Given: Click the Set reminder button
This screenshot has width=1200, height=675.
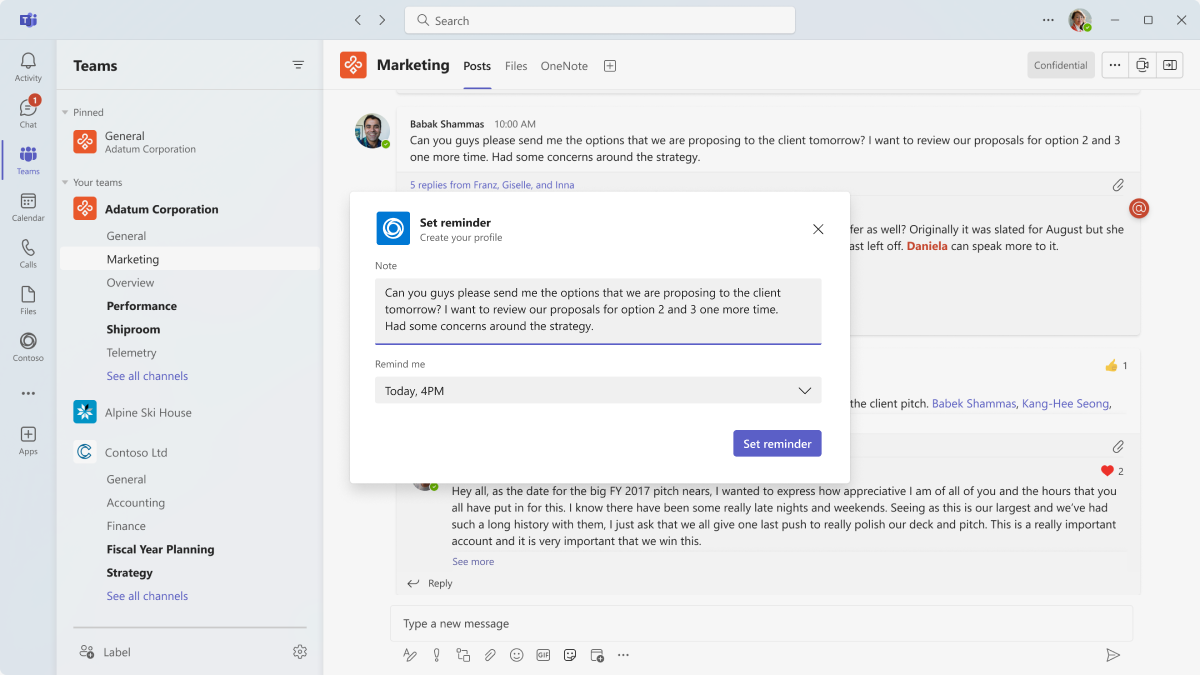Looking at the screenshot, I should (777, 444).
